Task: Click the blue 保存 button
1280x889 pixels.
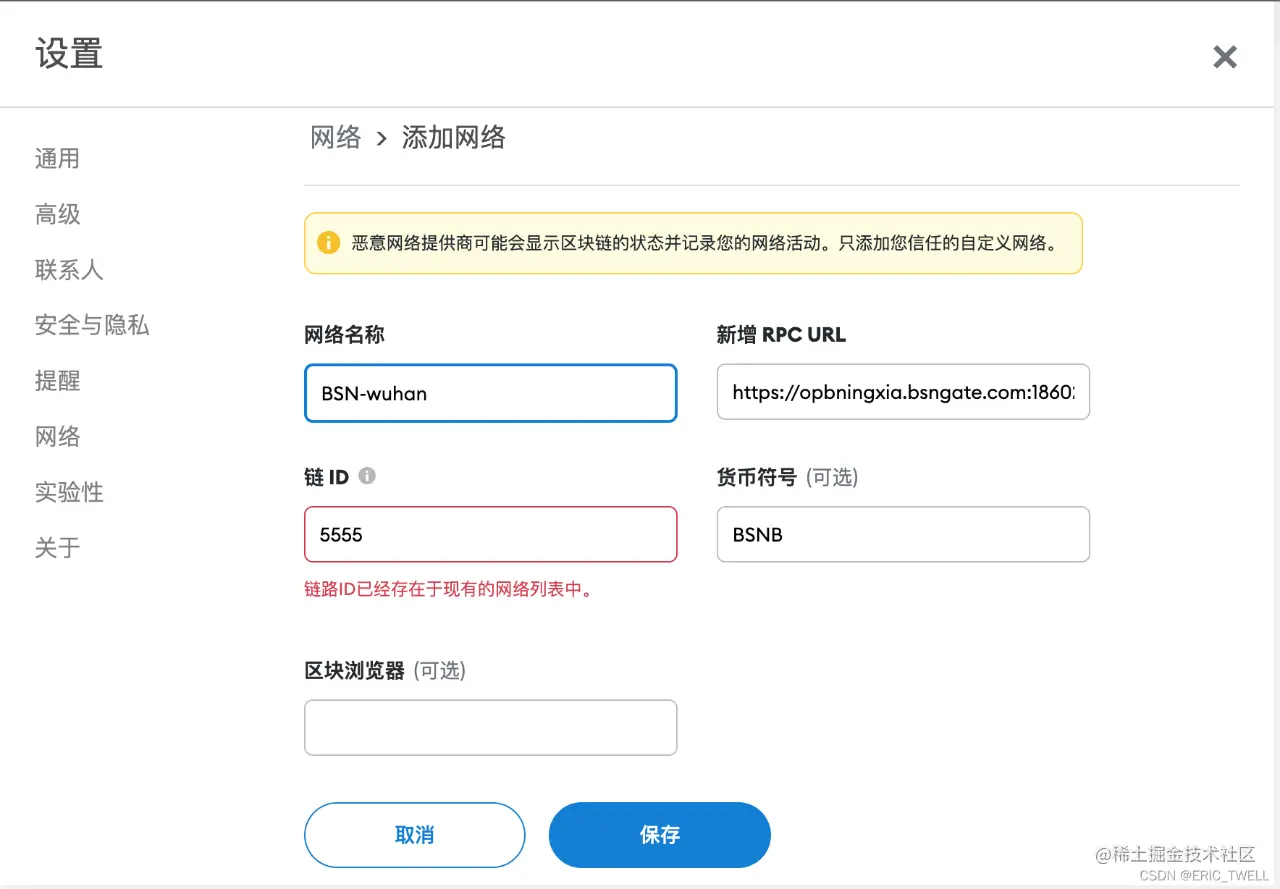Action: click(x=659, y=835)
